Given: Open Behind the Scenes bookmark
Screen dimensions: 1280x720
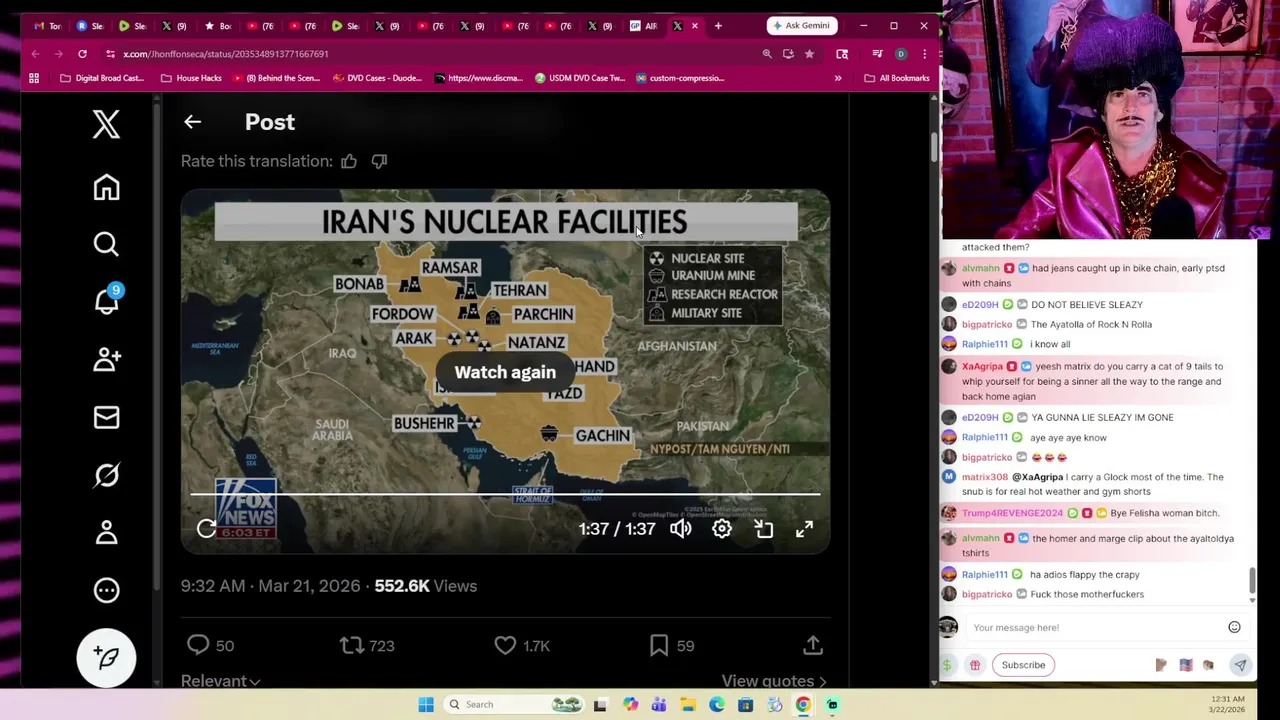Looking at the screenshot, I should coord(276,78).
